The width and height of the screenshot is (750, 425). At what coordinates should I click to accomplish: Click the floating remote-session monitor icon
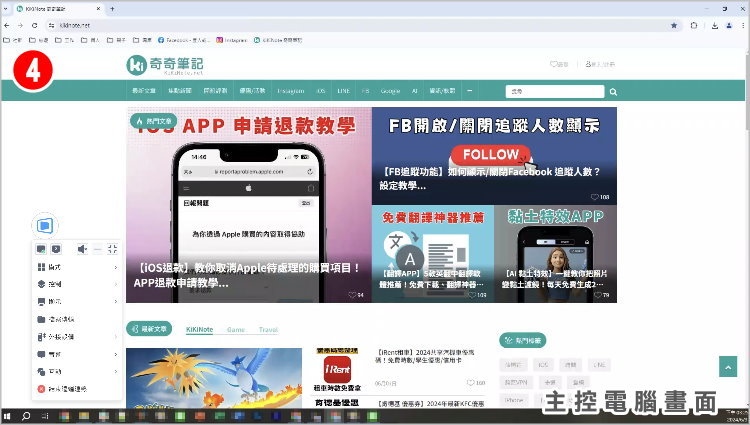45,225
